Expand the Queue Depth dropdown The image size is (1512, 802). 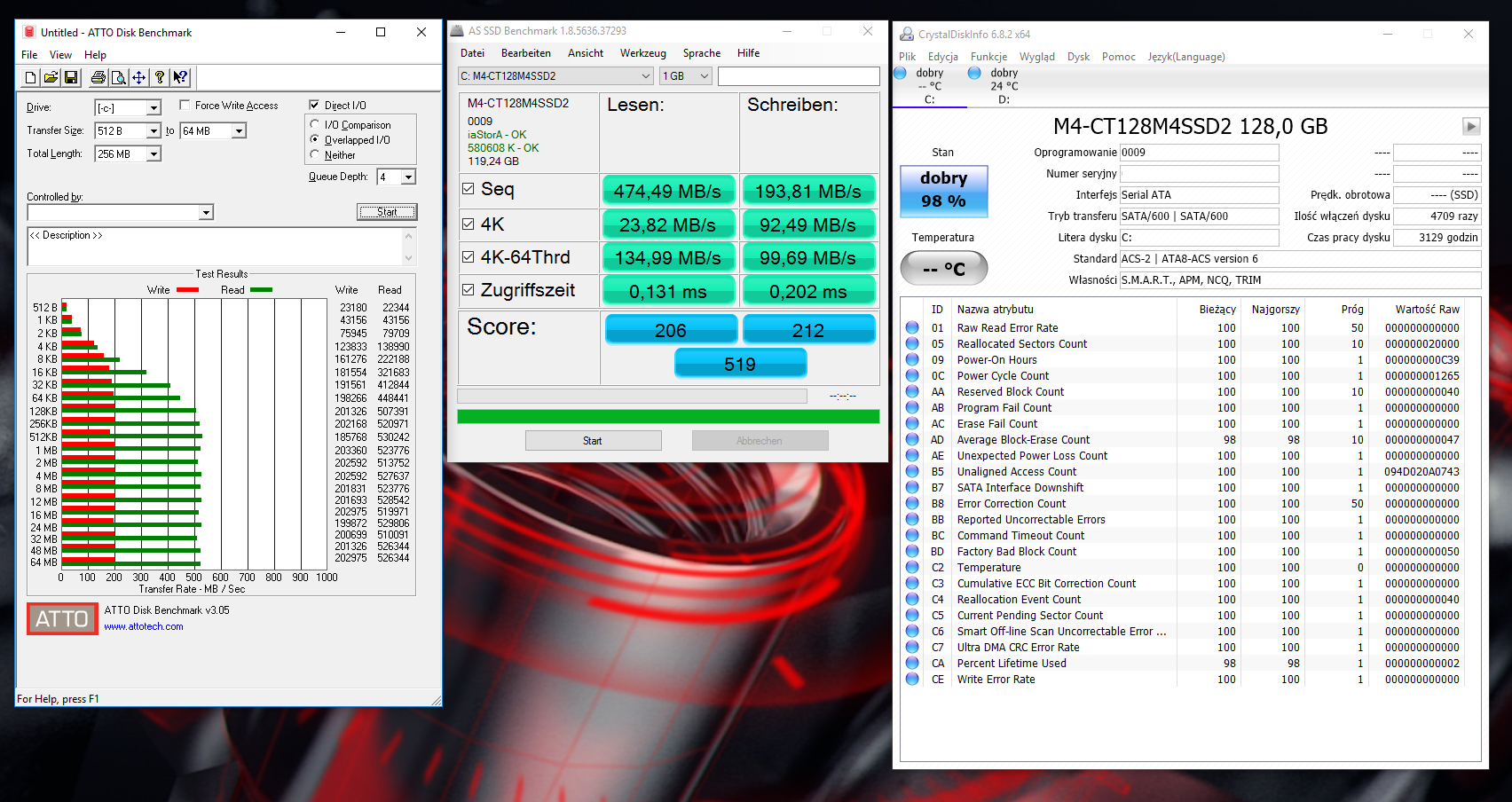pos(408,177)
